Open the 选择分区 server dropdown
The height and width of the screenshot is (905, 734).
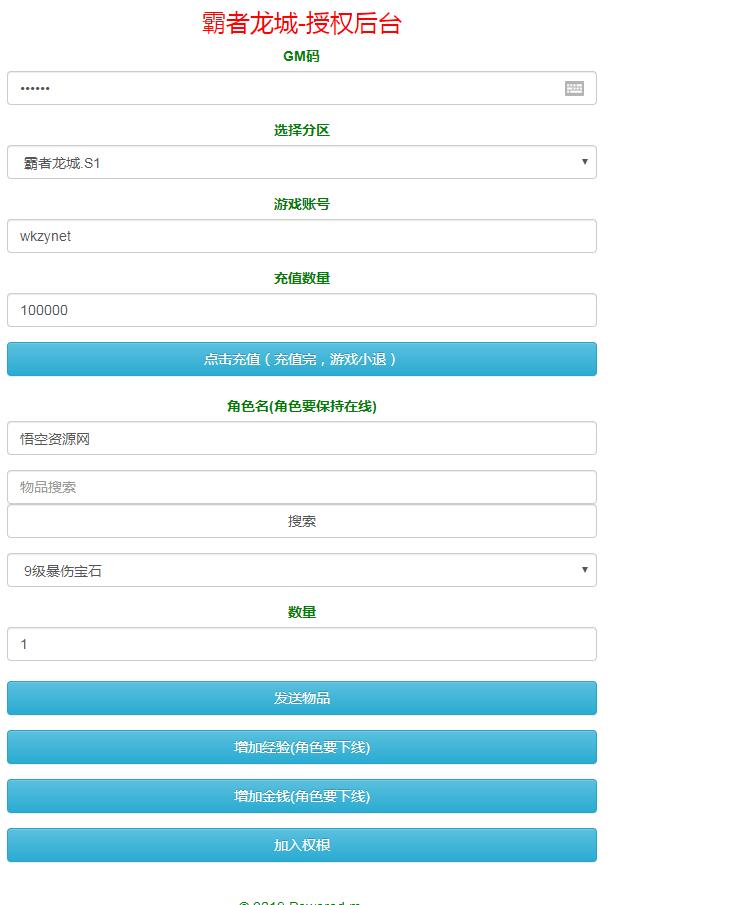(301, 162)
